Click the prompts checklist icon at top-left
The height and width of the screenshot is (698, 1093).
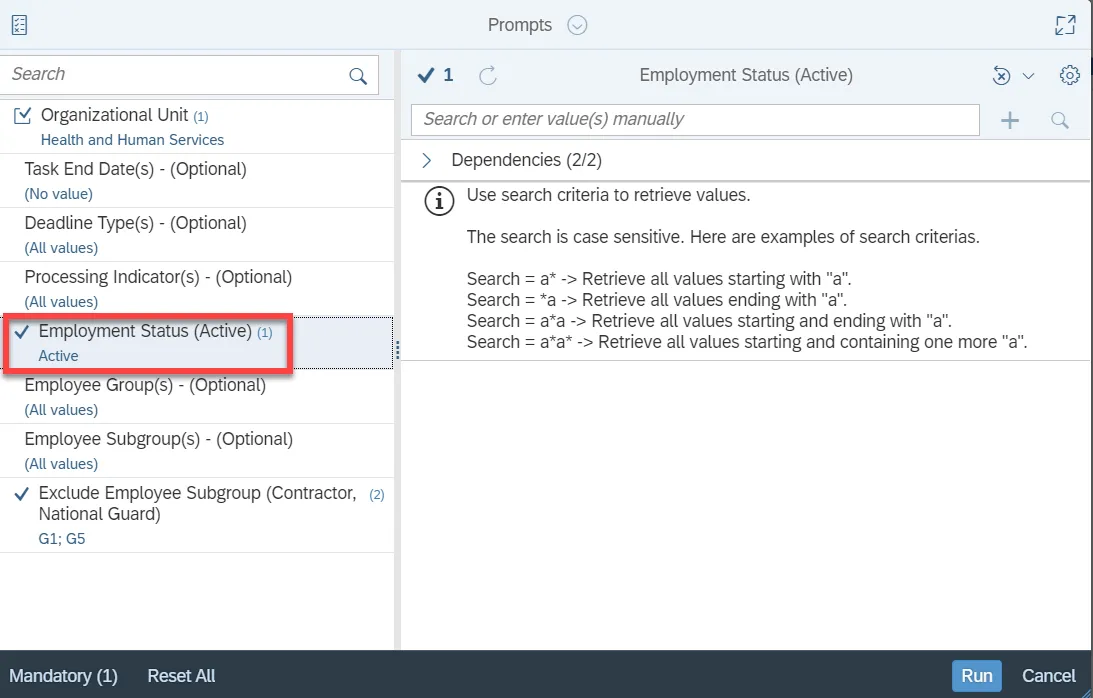click(19, 25)
